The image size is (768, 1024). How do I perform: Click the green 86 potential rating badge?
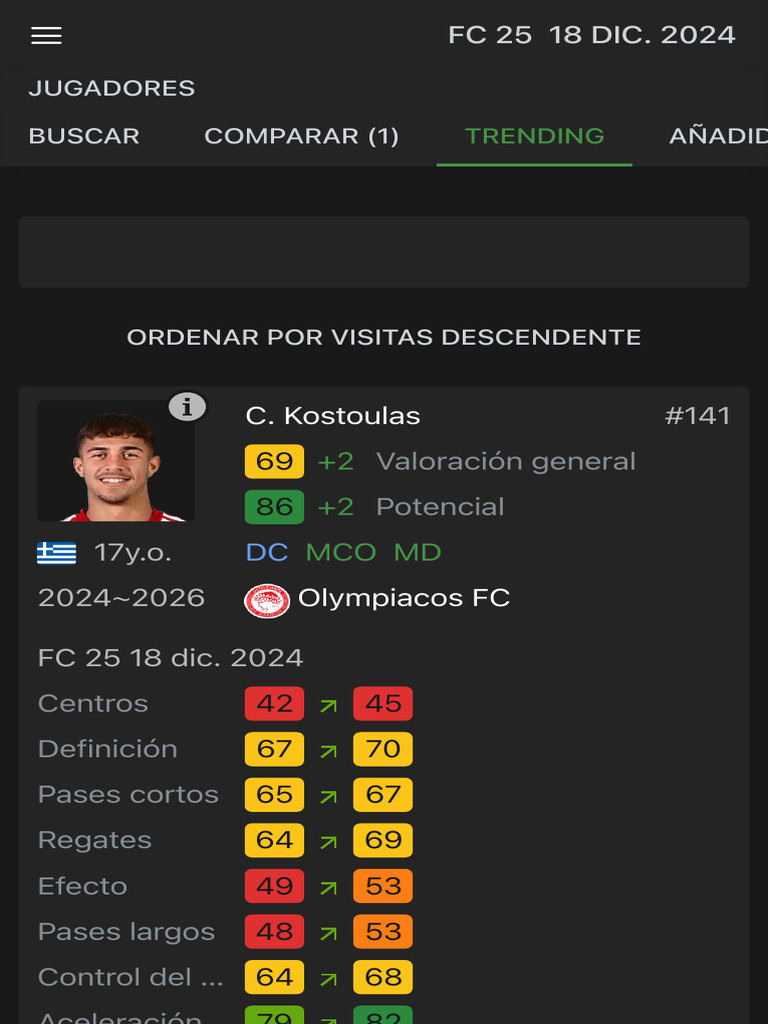tap(274, 507)
